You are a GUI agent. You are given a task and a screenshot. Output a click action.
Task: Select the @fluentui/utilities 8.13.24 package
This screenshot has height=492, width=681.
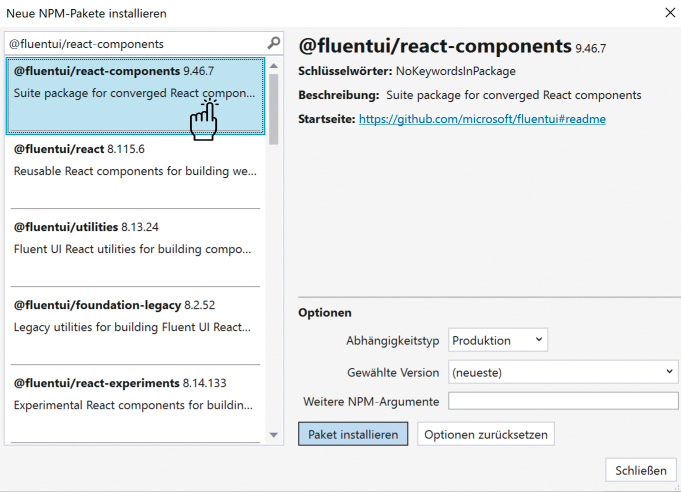[x=135, y=251]
